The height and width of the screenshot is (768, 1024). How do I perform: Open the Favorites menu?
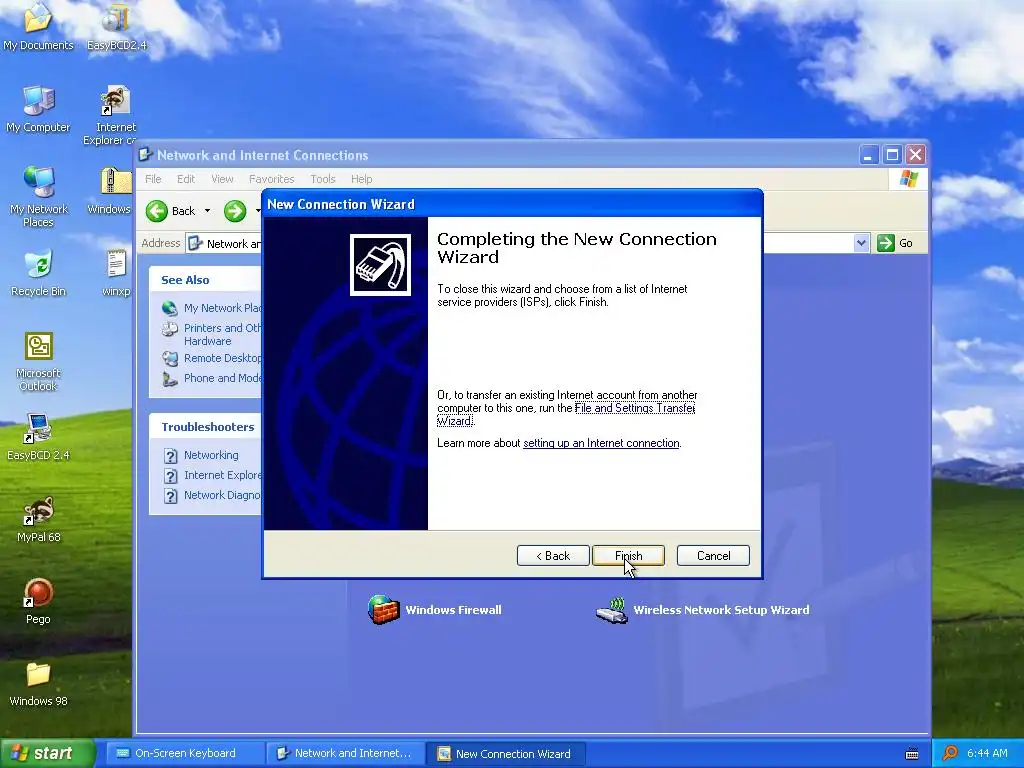click(271, 179)
